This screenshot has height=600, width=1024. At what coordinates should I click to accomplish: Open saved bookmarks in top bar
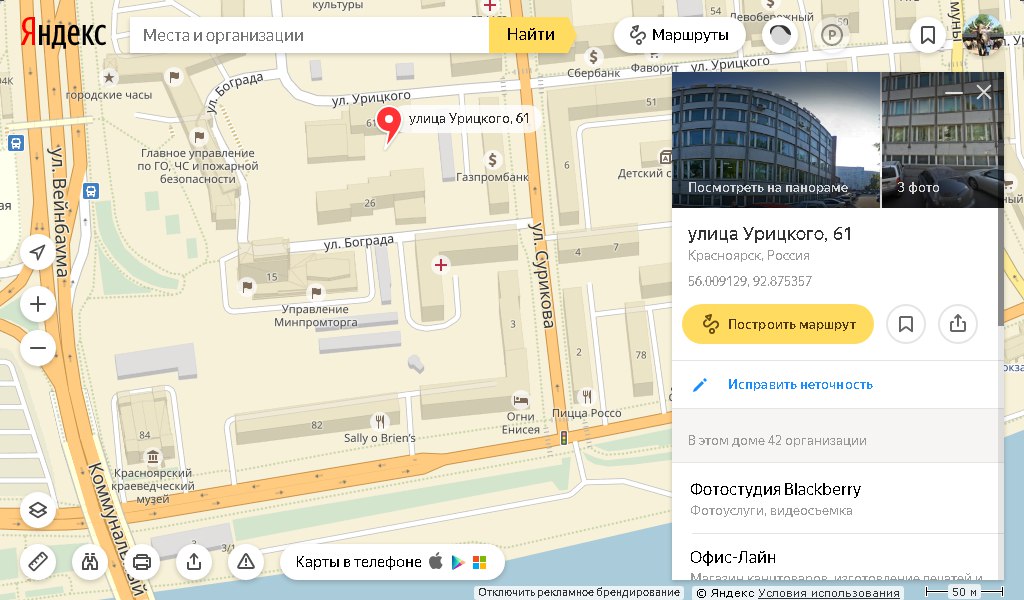927,35
